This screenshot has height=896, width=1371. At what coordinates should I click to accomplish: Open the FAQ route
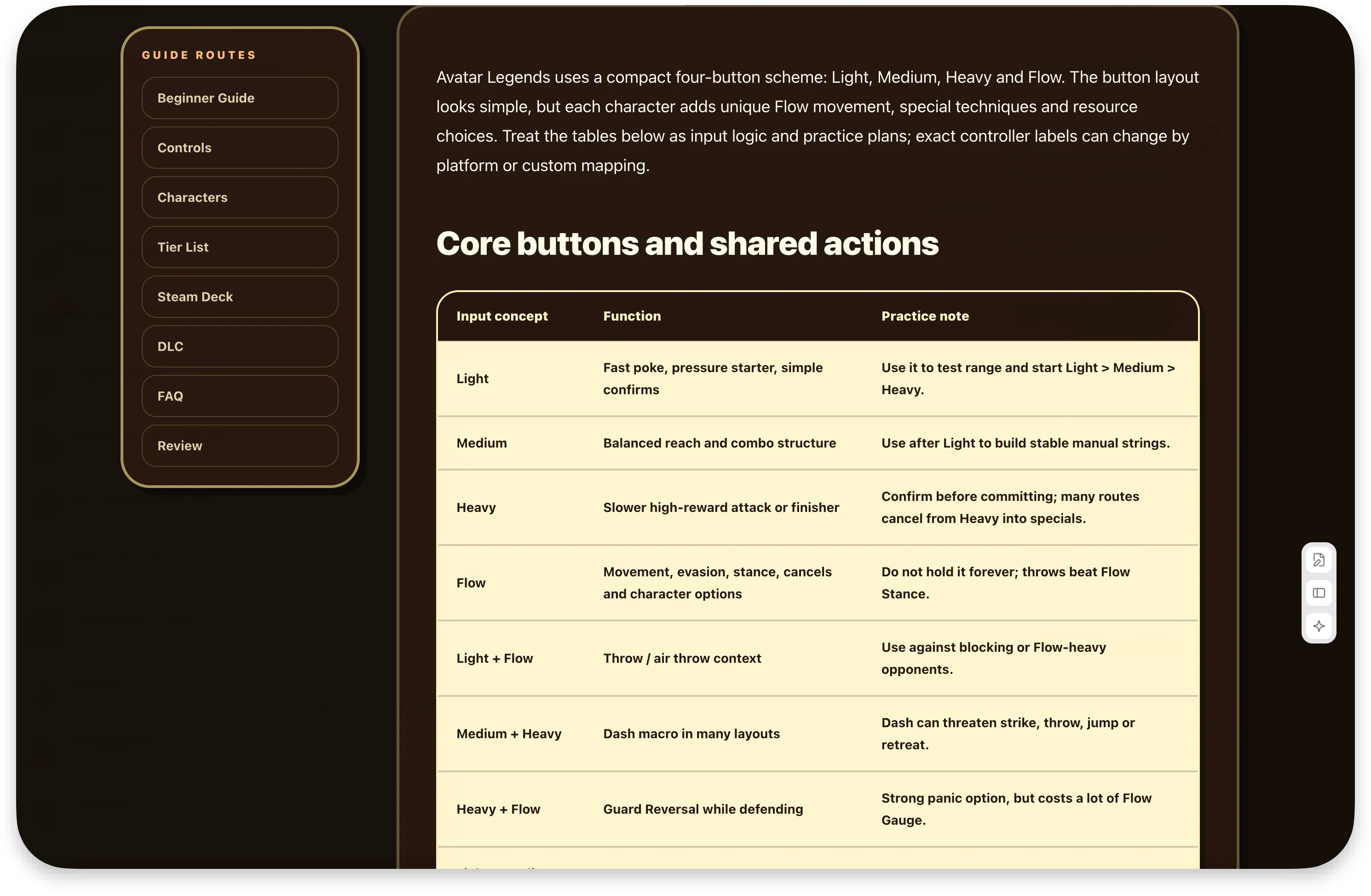(x=240, y=396)
